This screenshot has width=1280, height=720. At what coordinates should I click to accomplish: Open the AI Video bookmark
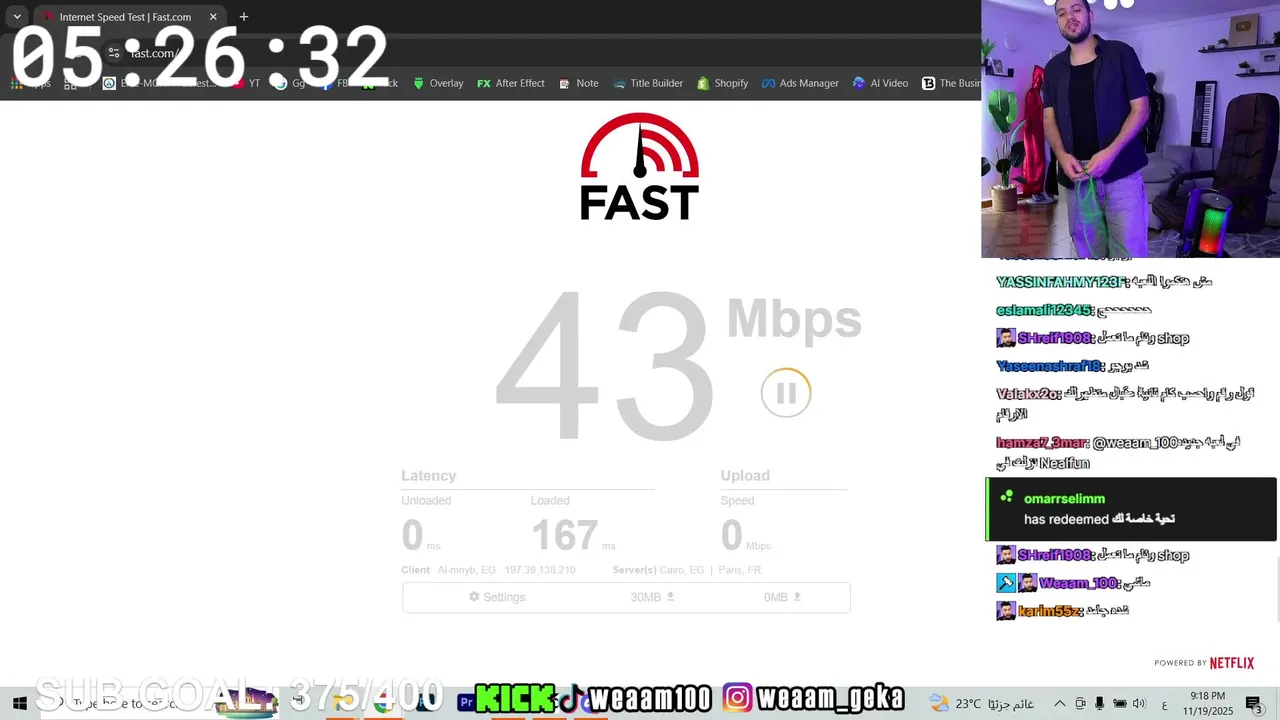(x=880, y=83)
